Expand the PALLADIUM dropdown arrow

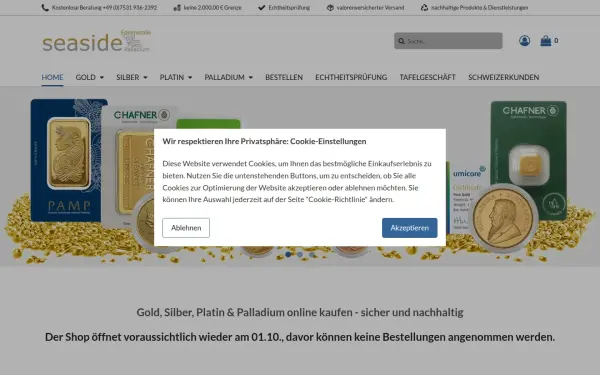point(251,78)
